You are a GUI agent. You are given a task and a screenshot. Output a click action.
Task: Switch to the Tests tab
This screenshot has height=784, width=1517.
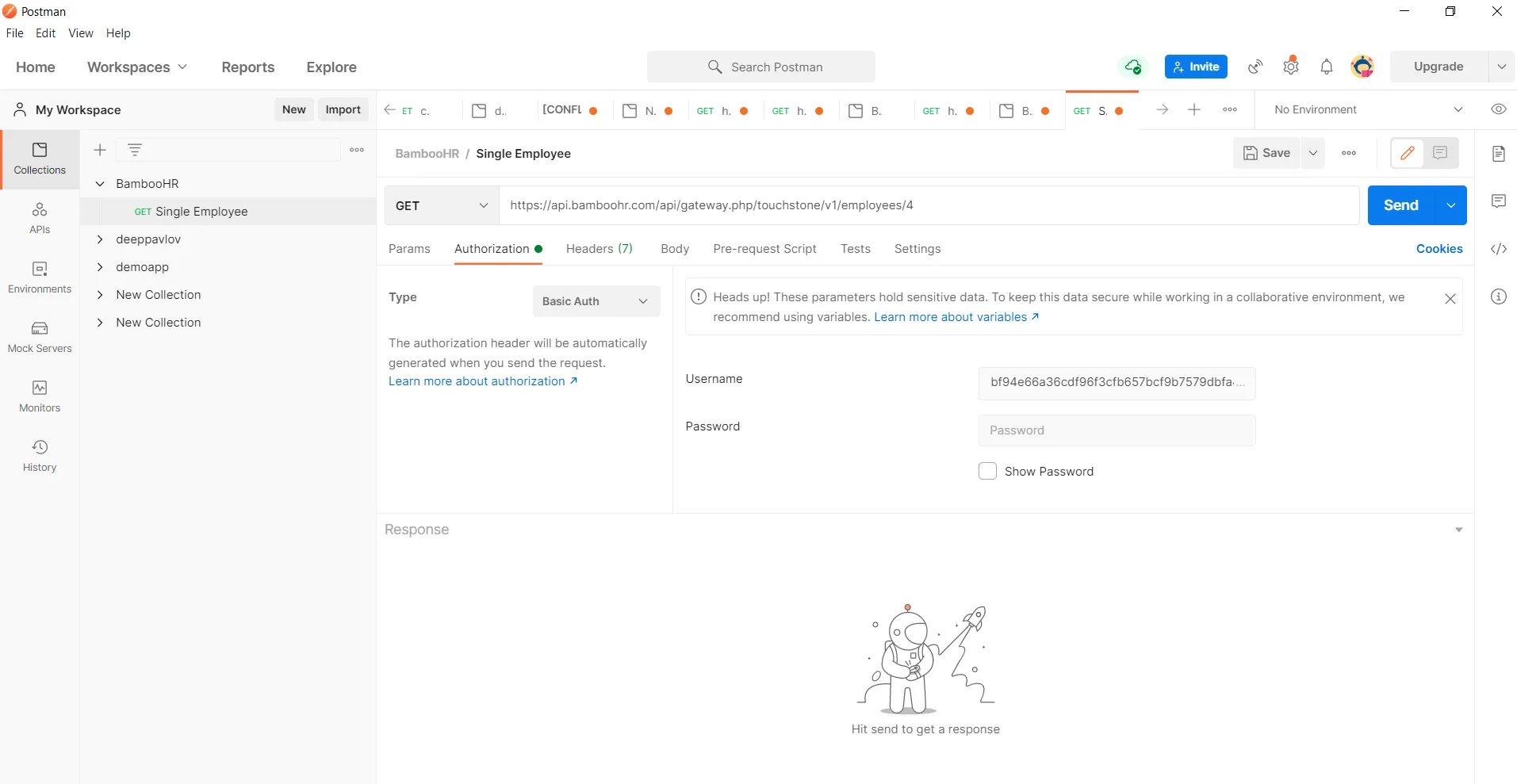(856, 249)
